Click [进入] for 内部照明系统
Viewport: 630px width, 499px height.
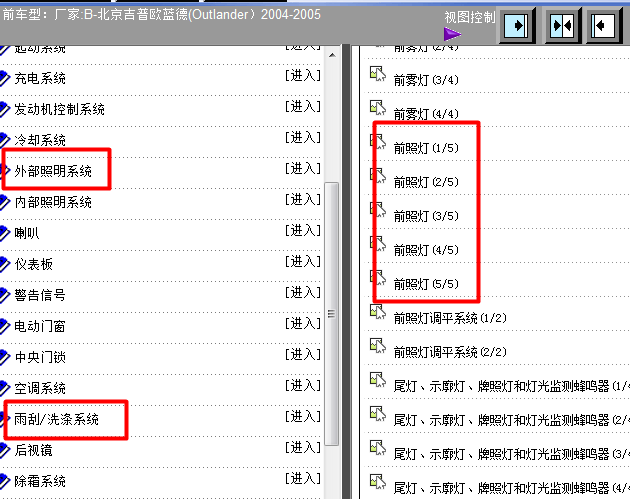303,199
